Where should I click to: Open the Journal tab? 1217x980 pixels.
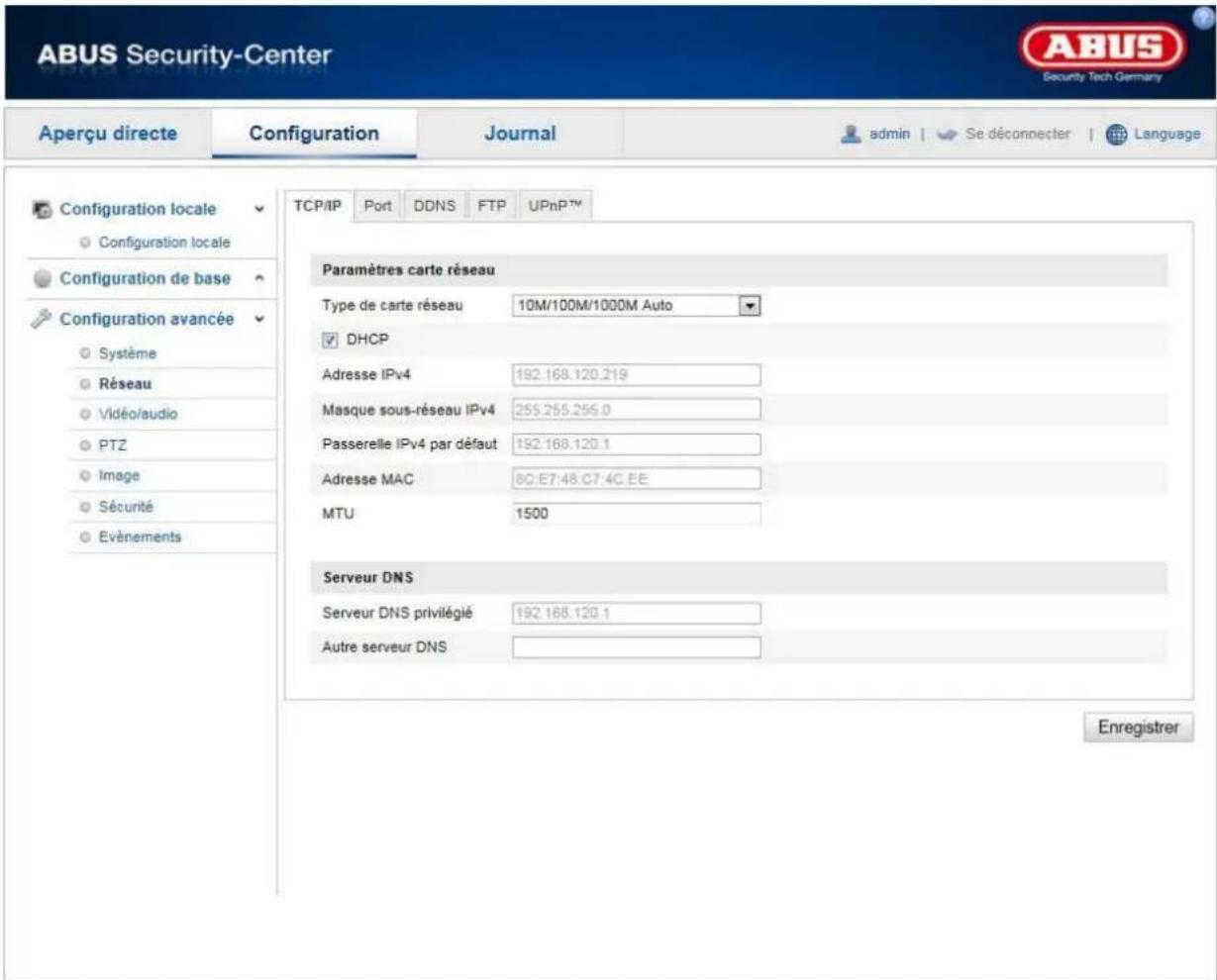point(520,133)
